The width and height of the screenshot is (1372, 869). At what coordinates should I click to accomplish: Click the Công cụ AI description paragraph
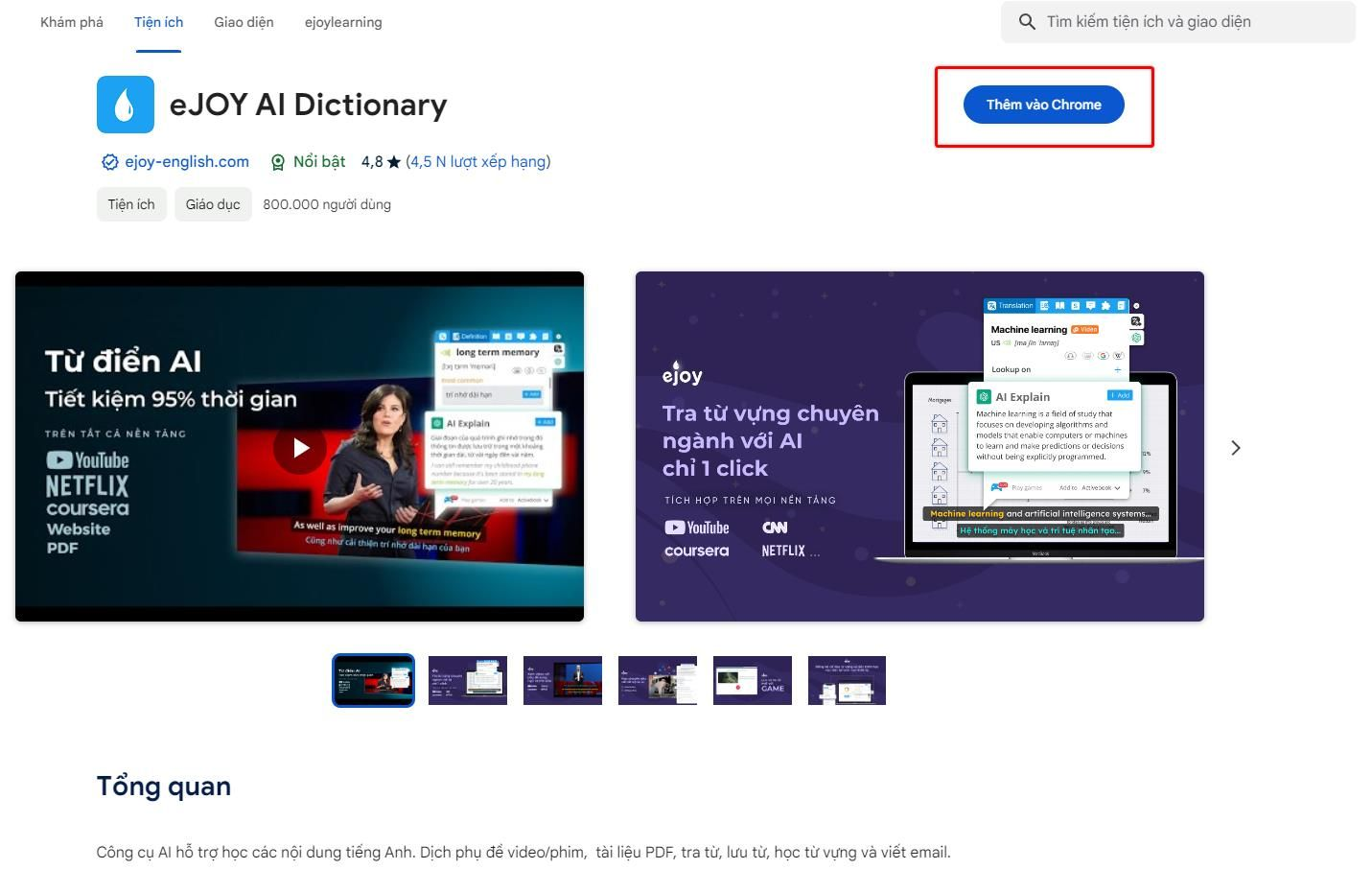click(x=523, y=852)
